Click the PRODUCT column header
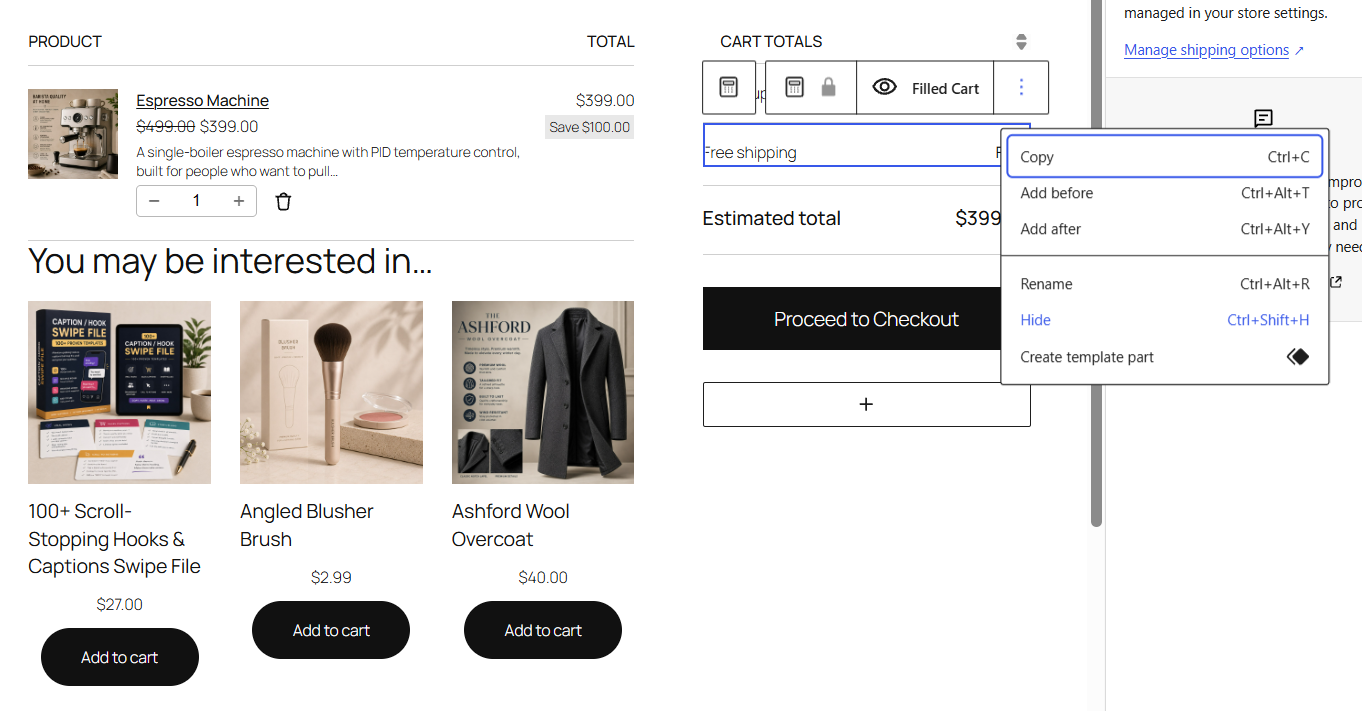 point(65,42)
